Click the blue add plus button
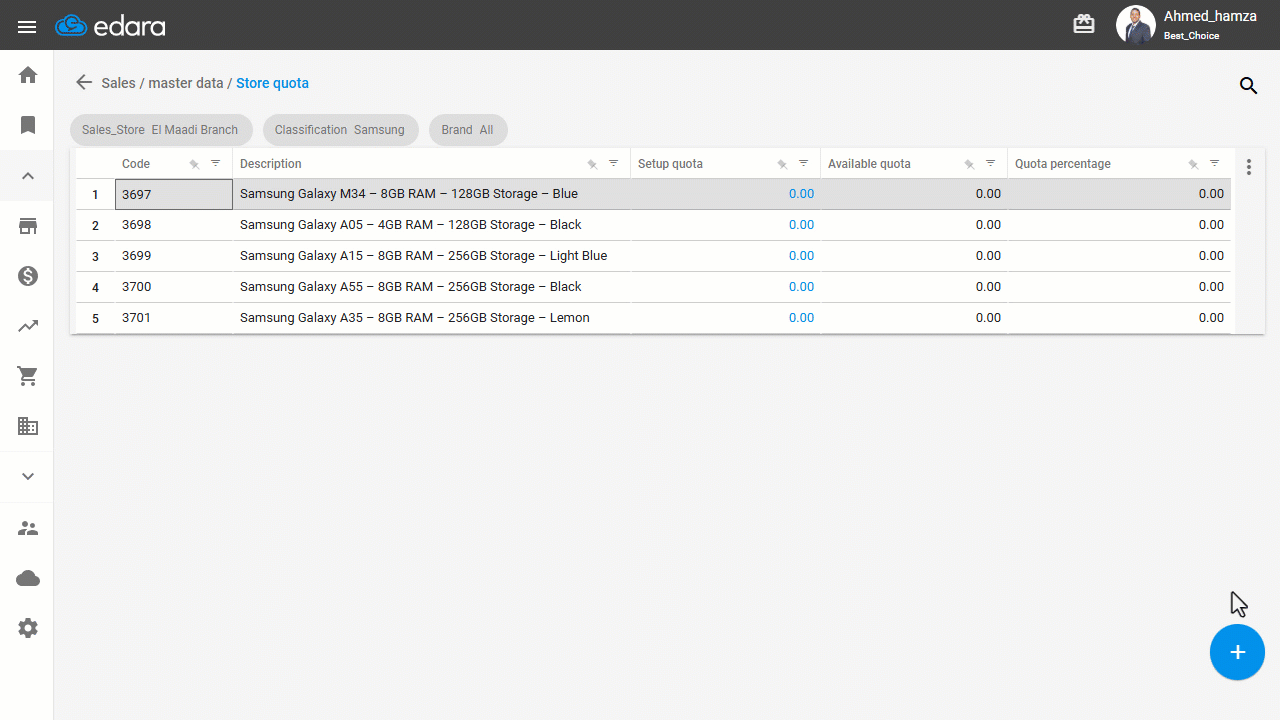The width and height of the screenshot is (1280, 720). [x=1237, y=652]
